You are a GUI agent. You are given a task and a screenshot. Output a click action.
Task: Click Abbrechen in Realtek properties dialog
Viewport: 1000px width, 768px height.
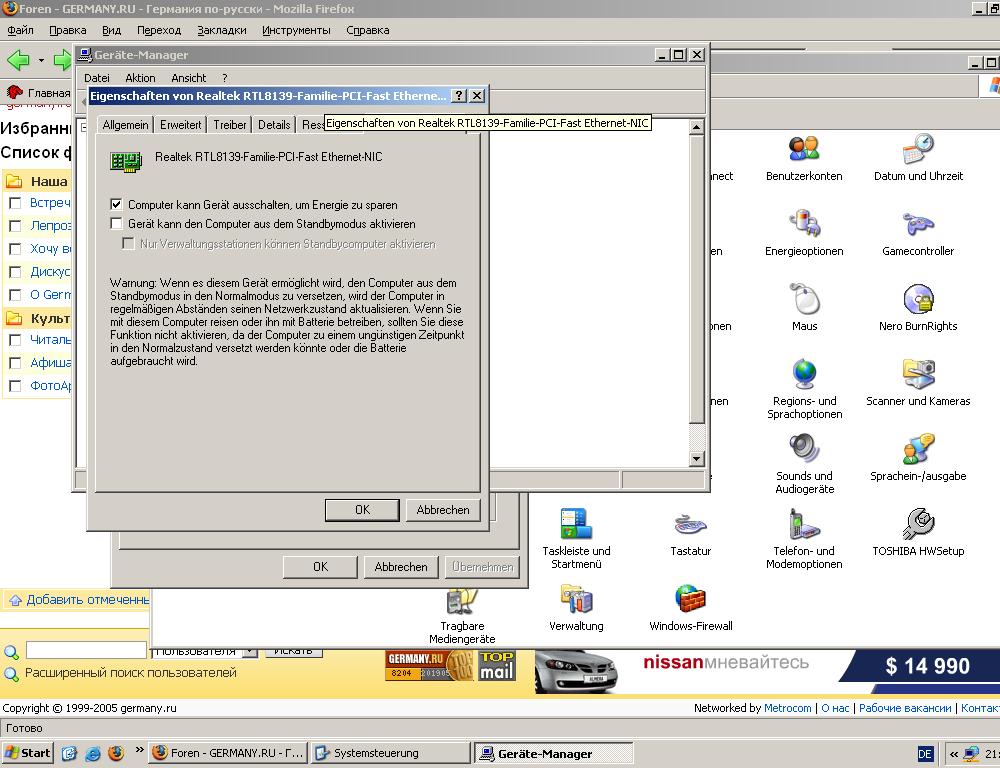(x=443, y=510)
